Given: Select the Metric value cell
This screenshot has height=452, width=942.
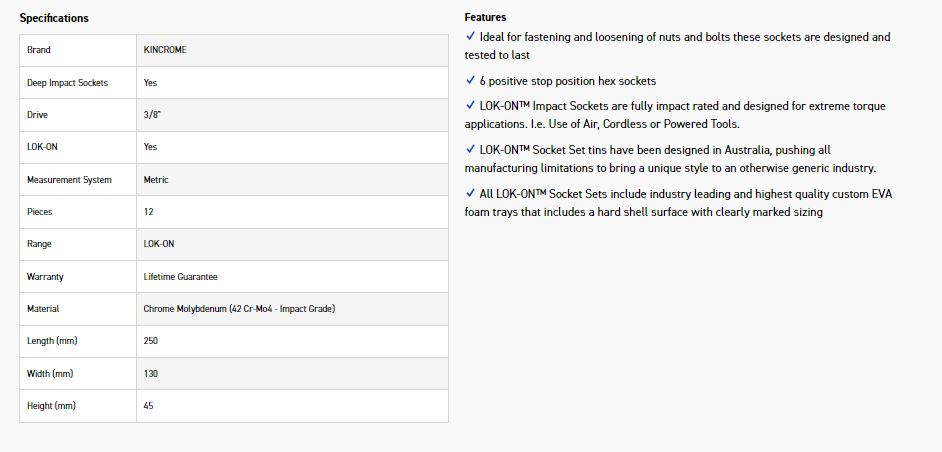Looking at the screenshot, I should pyautogui.click(x=156, y=180).
